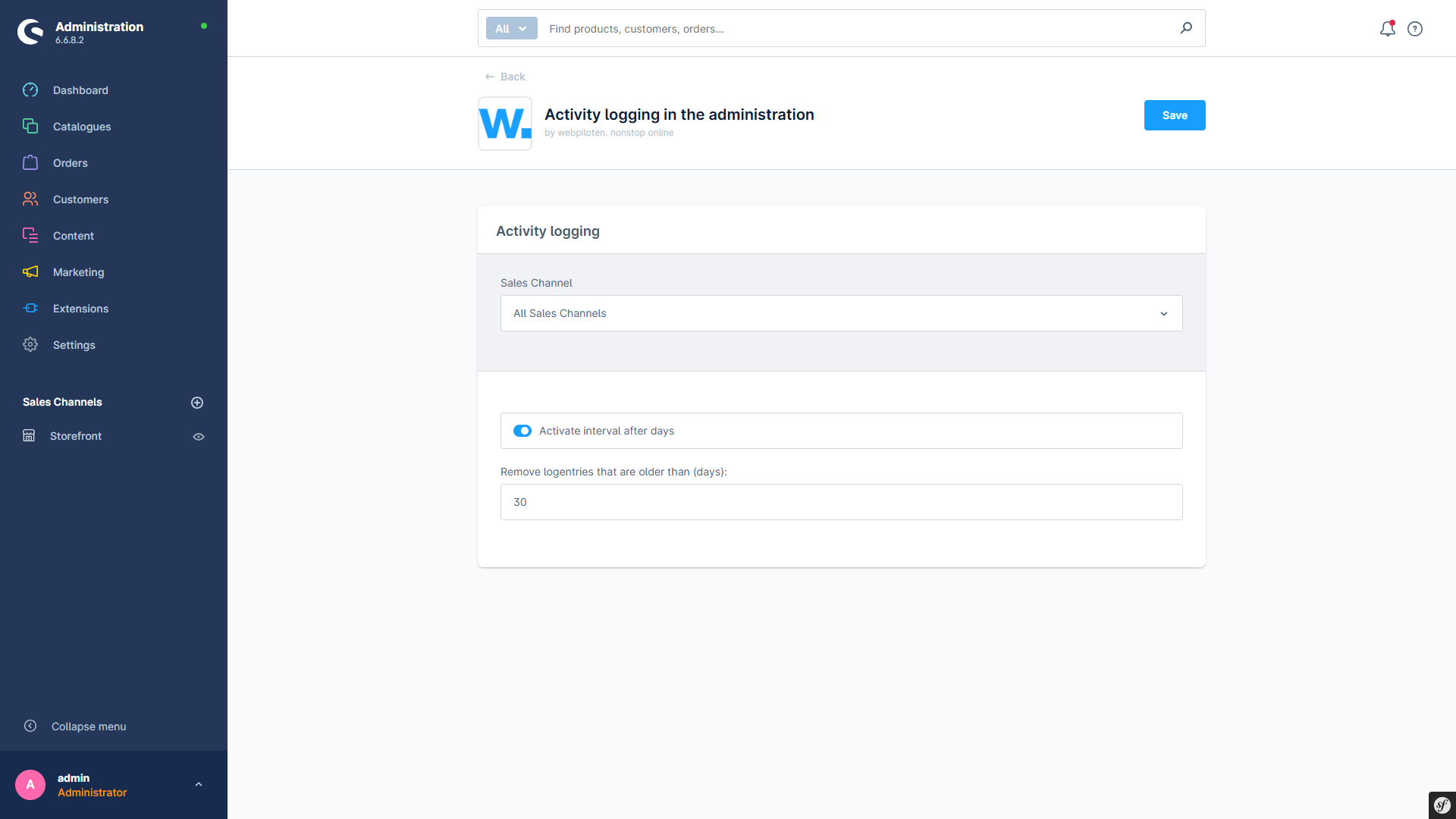Click the Storefront visibility eye icon
The height and width of the screenshot is (819, 1456).
click(199, 436)
